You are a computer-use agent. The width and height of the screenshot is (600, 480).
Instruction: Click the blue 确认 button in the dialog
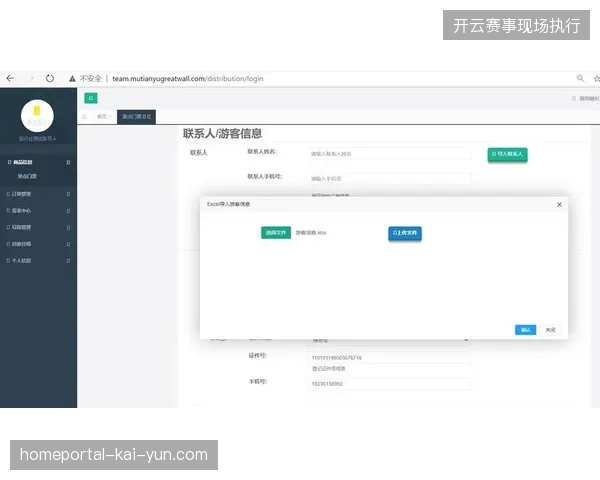[x=525, y=330]
